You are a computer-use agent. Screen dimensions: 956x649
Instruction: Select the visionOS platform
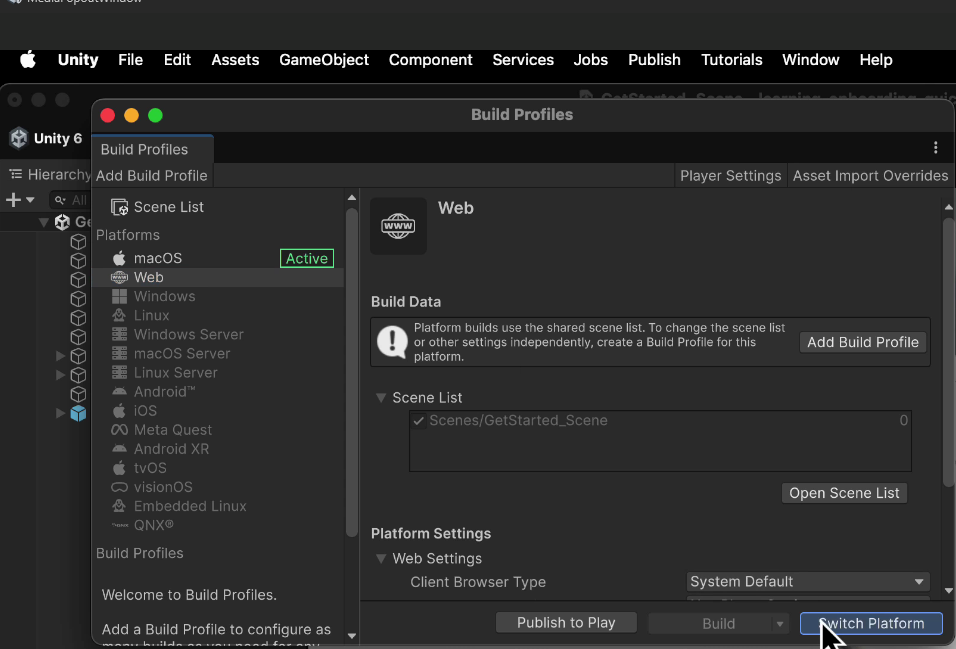218,487
